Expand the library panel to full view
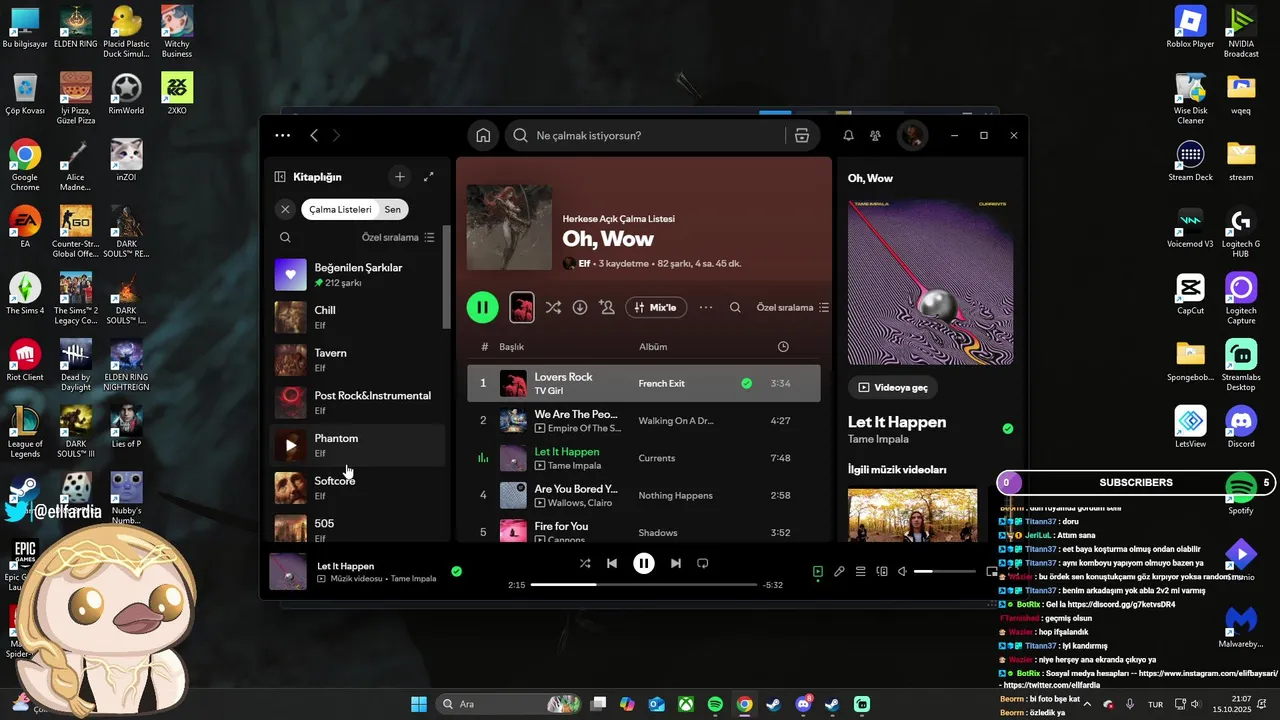1280x720 pixels. point(429,176)
